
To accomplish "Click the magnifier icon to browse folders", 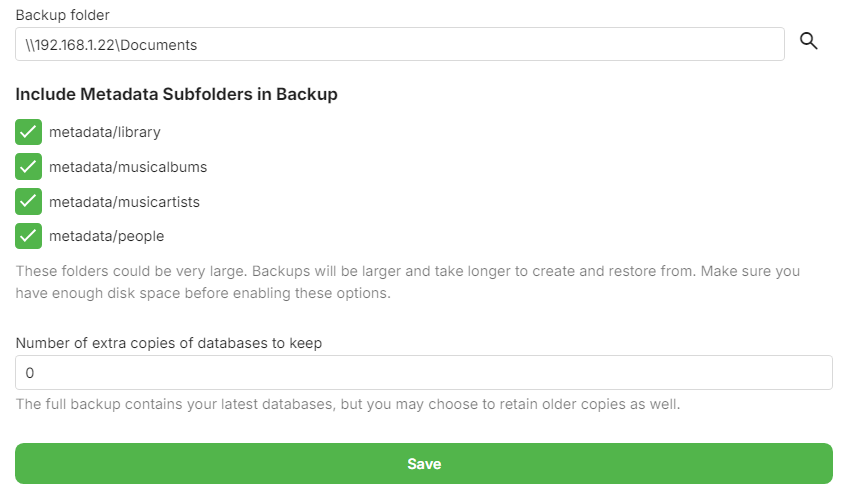I will coord(809,41).
